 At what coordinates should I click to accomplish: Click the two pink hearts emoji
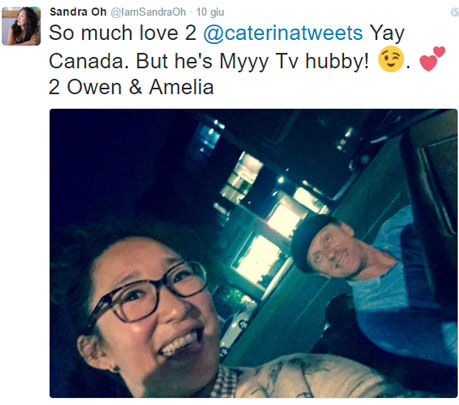(432, 59)
